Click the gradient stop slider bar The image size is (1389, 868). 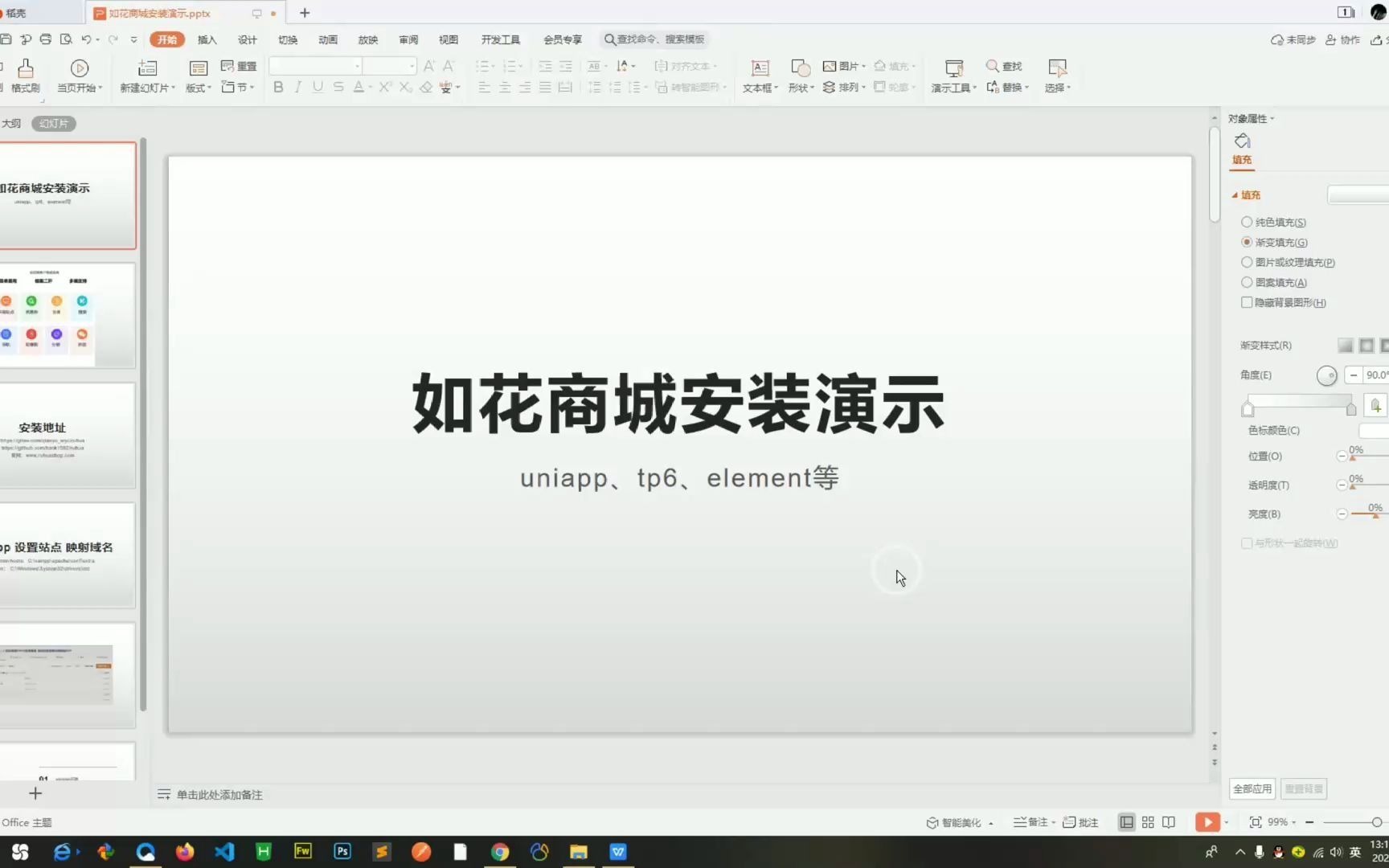1299,401
